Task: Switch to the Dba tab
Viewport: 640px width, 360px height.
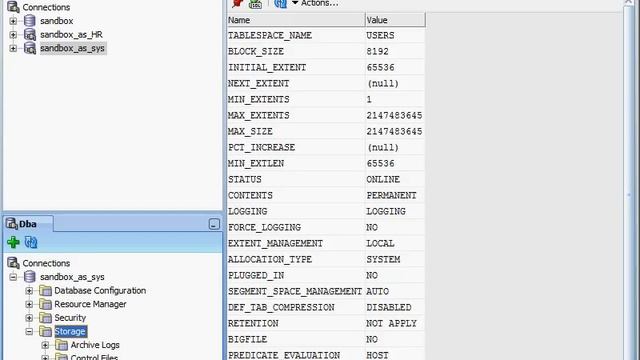Action: [x=27, y=224]
